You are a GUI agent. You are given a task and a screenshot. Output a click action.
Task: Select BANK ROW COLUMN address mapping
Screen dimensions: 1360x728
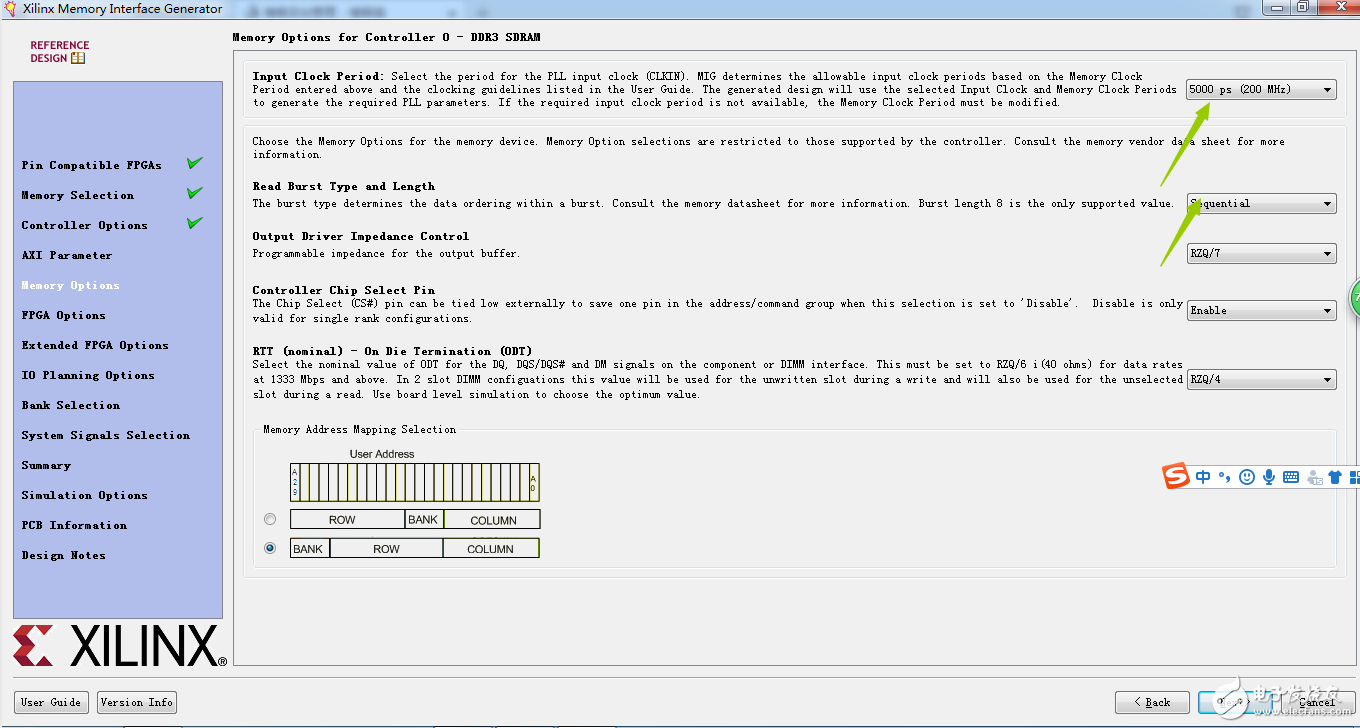point(270,548)
